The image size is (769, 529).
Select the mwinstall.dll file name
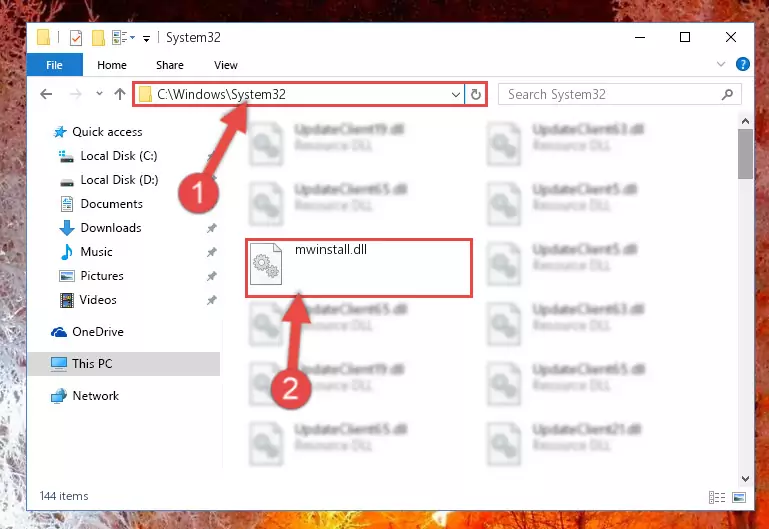(x=331, y=250)
